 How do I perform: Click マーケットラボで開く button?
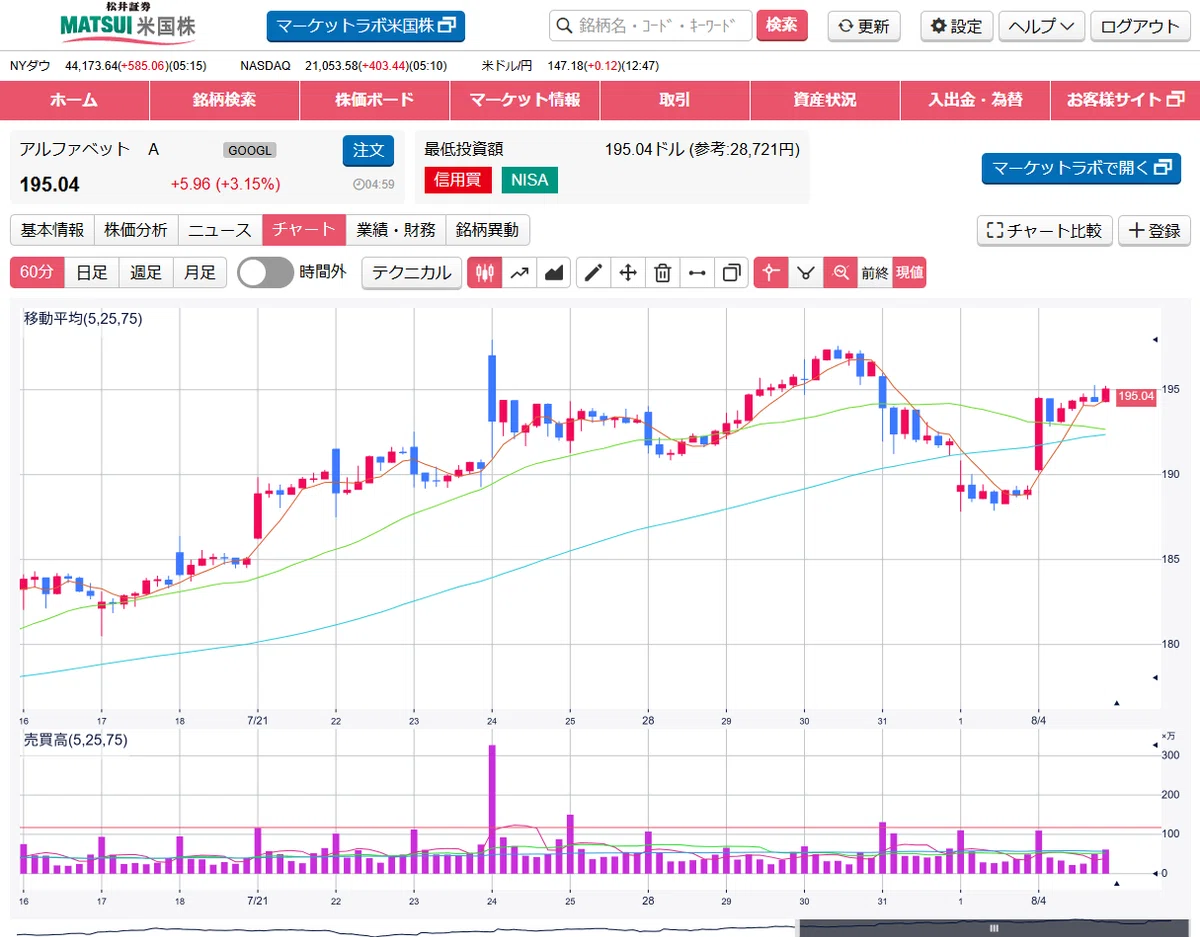pos(1081,168)
